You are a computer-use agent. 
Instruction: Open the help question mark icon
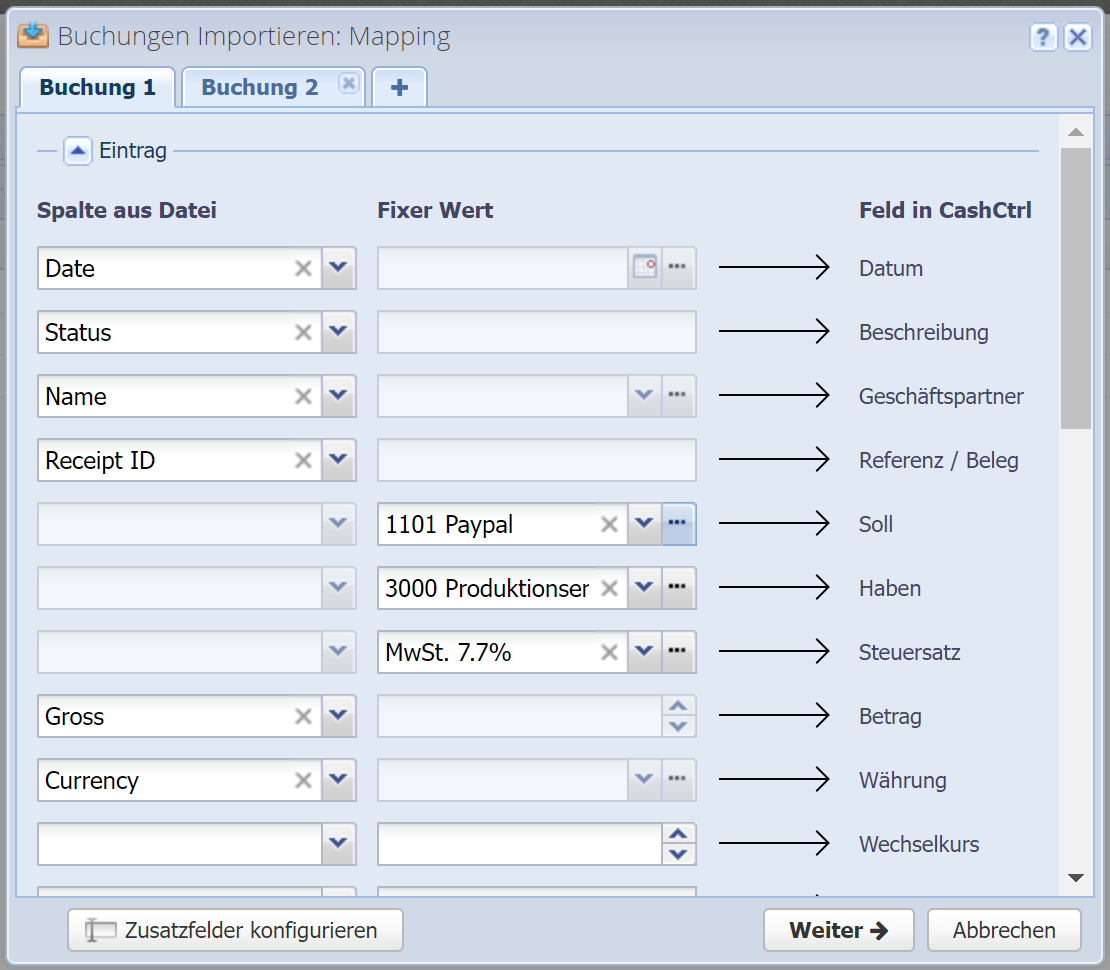point(1043,37)
